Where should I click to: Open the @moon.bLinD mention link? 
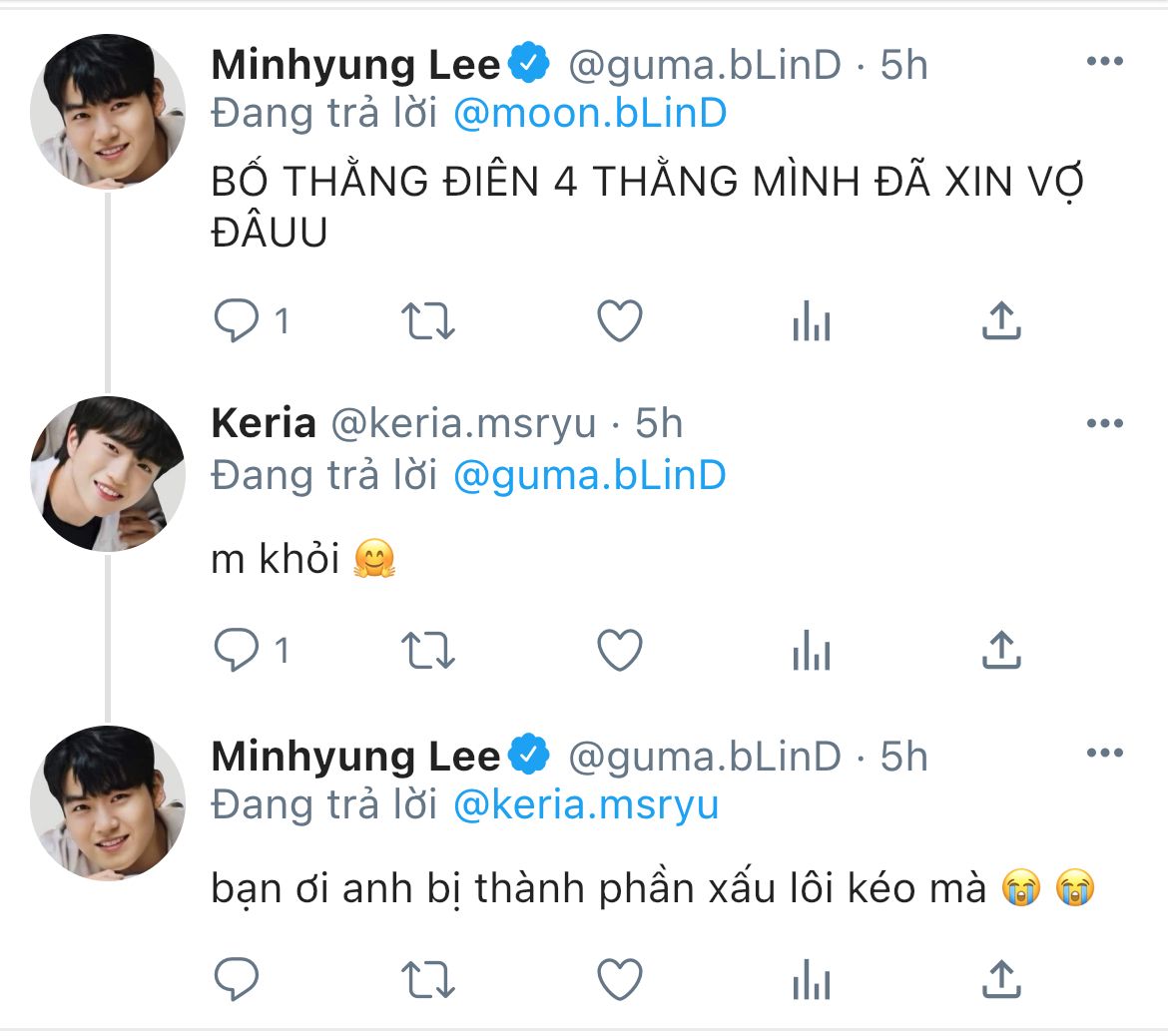[x=589, y=114]
